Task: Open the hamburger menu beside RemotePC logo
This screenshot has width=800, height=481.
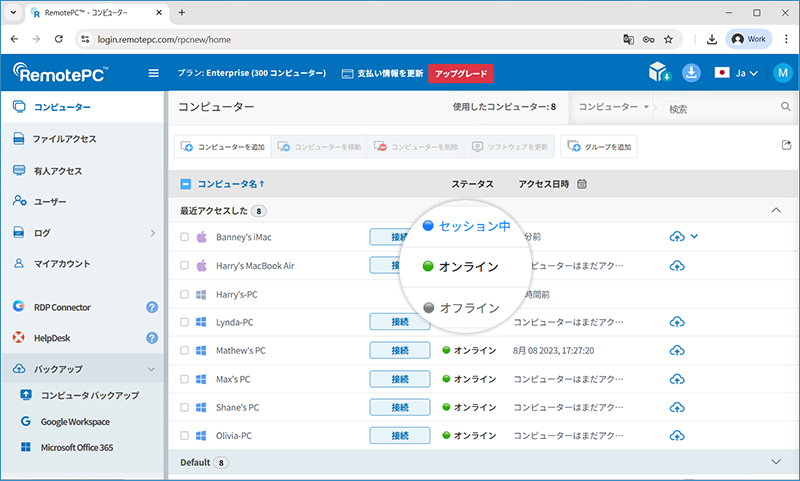Action: 153,73
